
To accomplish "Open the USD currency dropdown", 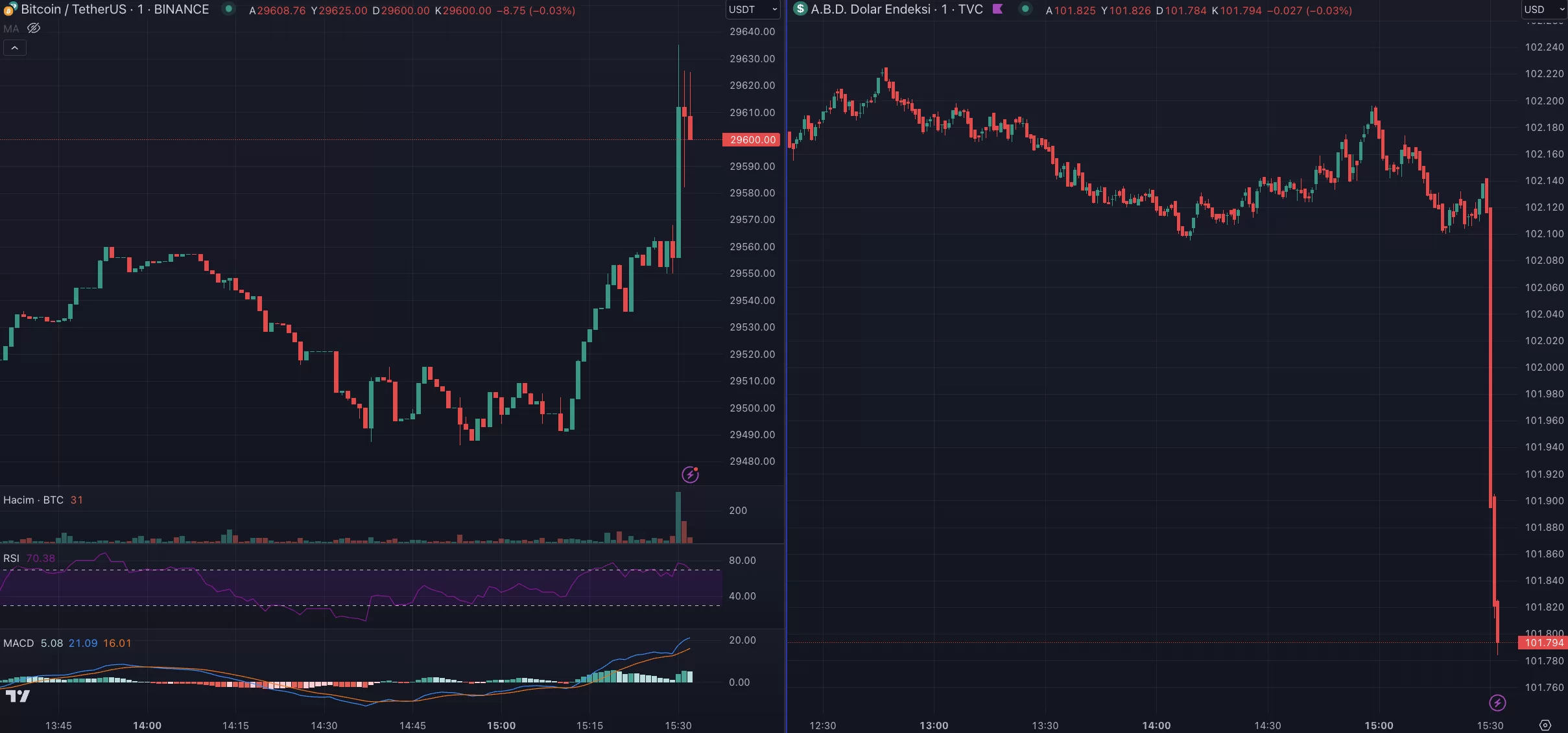I will click(1544, 10).
